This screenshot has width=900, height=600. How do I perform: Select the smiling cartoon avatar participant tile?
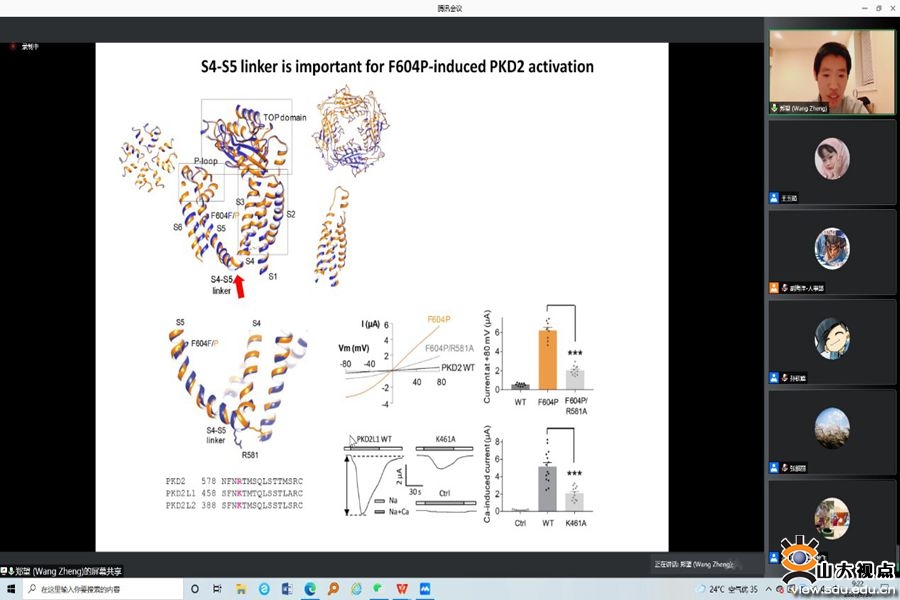coord(832,342)
